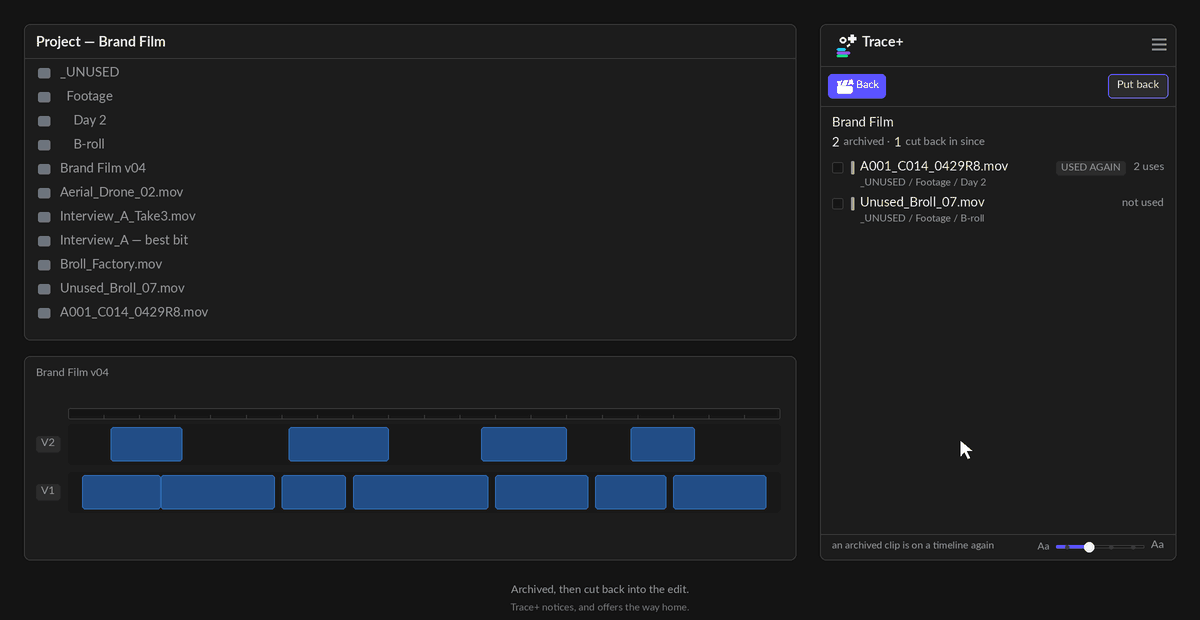The image size is (1200, 620).
Task: Click the Brand Film v04 sequence icon
Action: coord(44,169)
